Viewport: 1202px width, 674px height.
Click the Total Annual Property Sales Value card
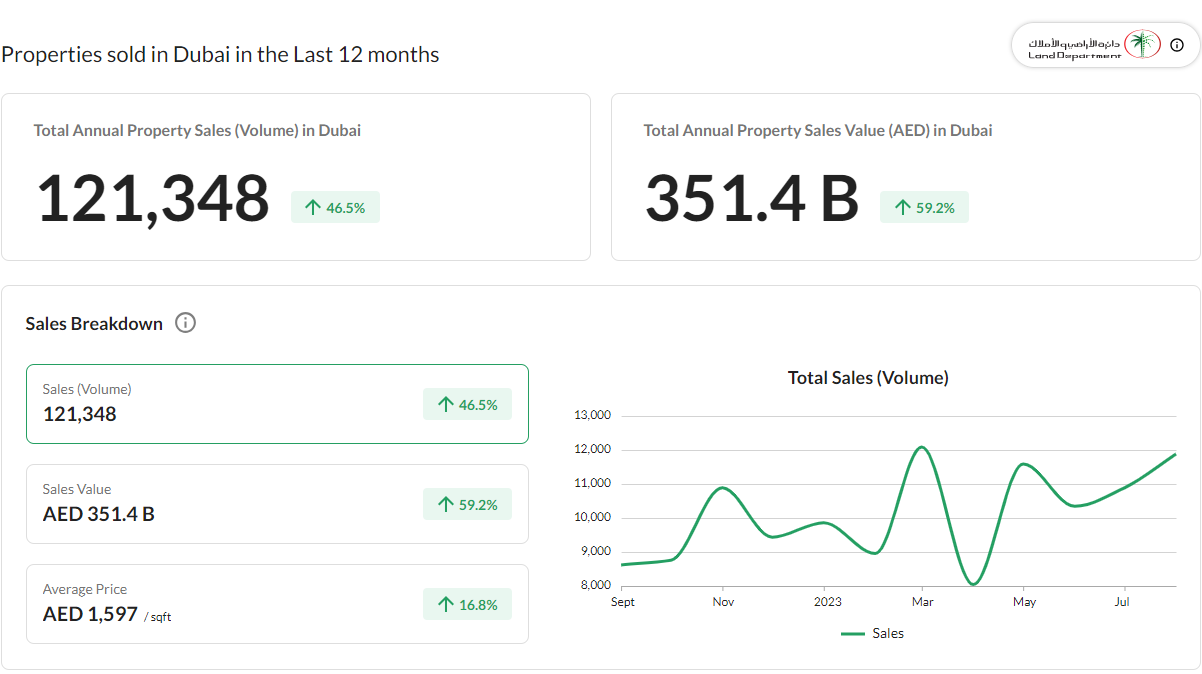tap(906, 177)
